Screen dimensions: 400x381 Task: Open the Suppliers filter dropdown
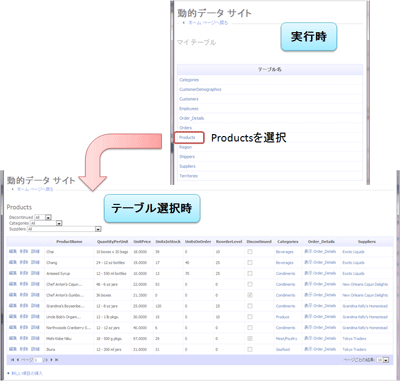click(x=64, y=229)
